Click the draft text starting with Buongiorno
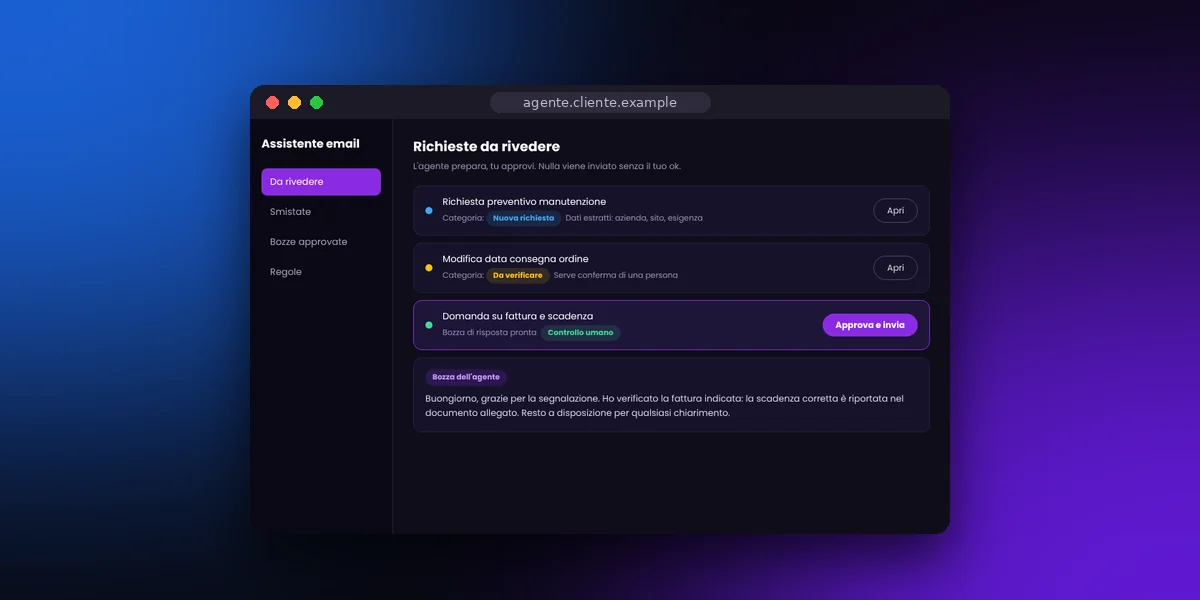 pos(664,405)
